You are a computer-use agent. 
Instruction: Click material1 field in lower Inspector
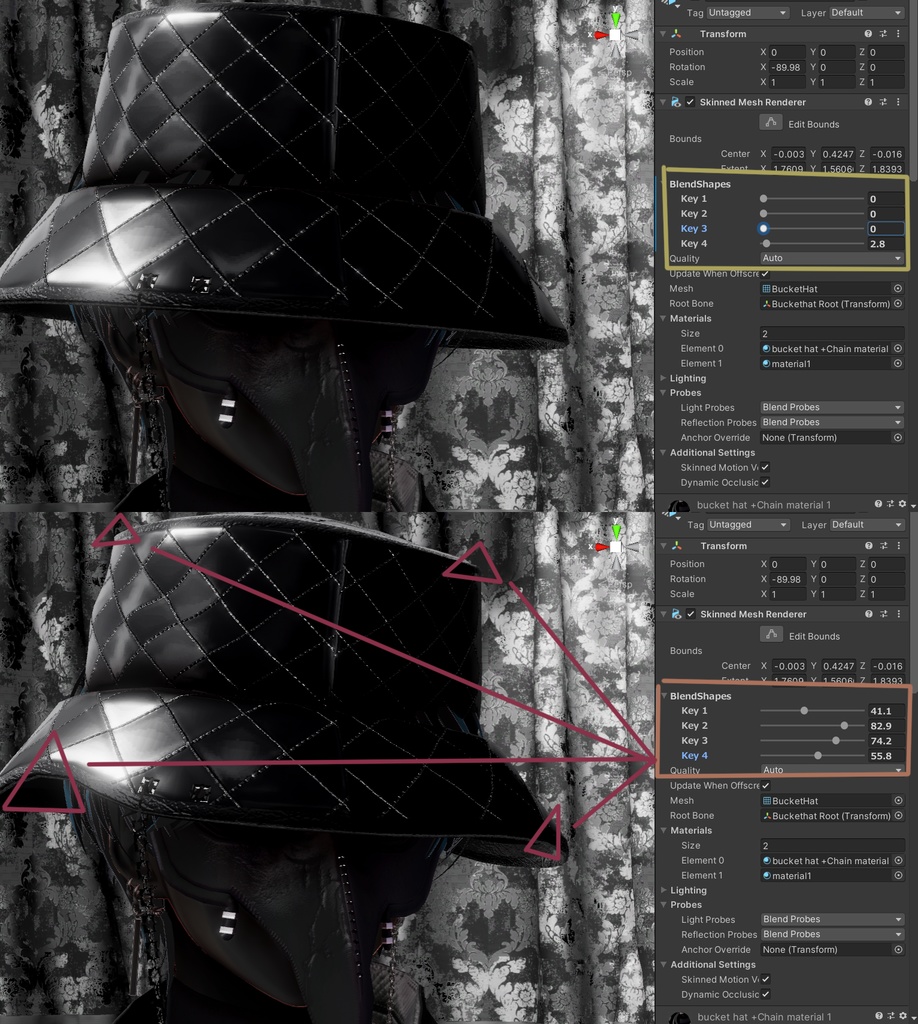coord(827,876)
